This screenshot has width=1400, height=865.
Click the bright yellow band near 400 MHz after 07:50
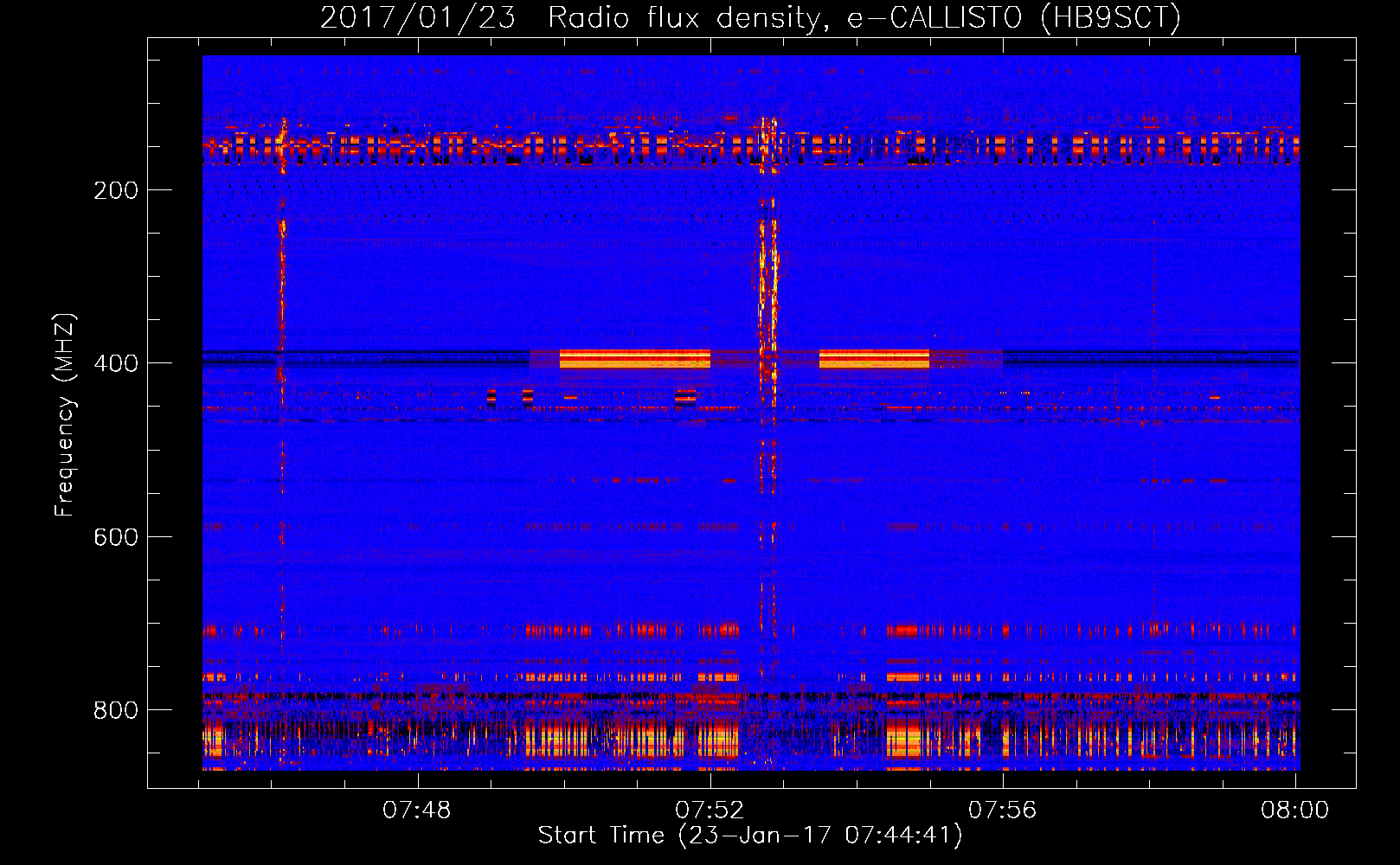635,359
